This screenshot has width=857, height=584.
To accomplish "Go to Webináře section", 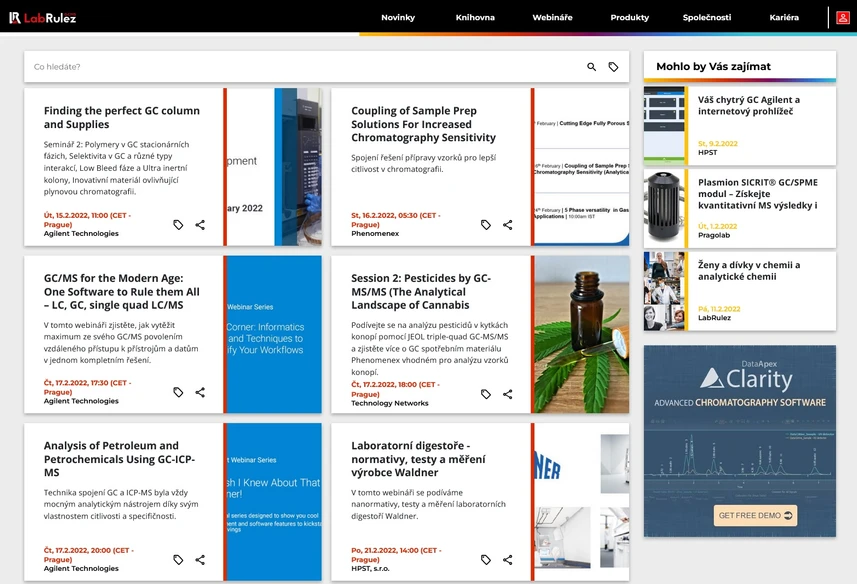I will pos(553,17).
